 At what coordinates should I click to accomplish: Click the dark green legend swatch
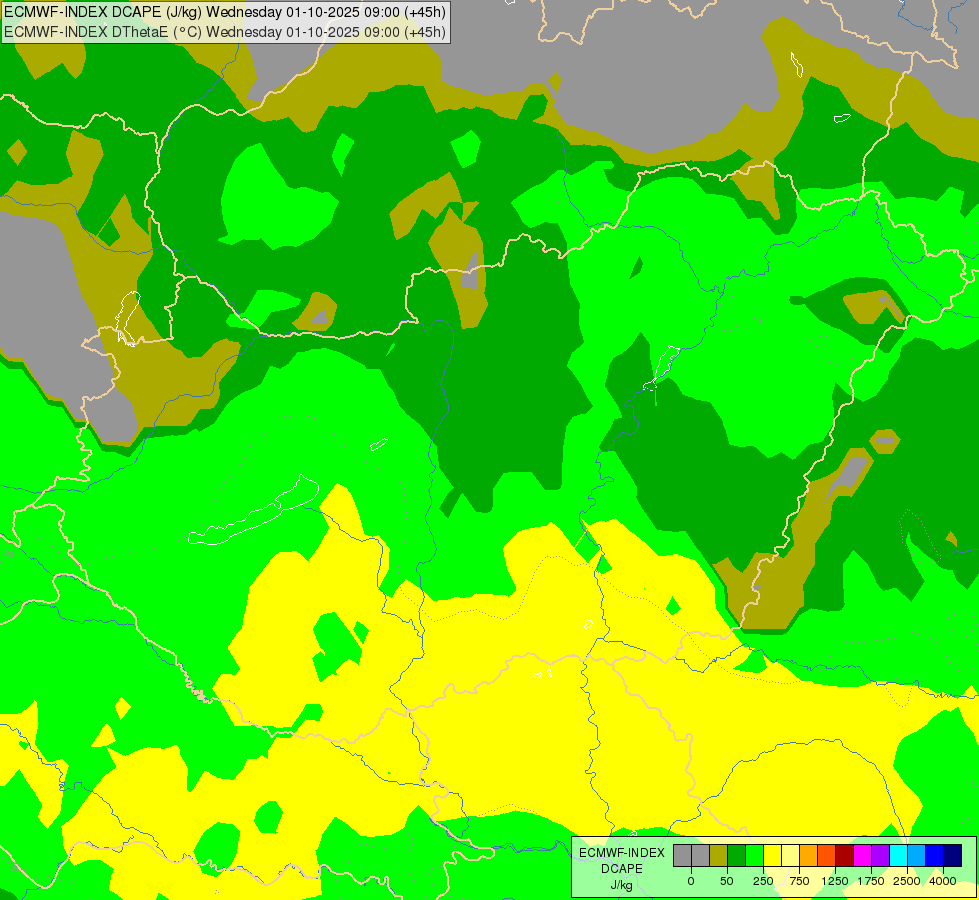(736, 855)
